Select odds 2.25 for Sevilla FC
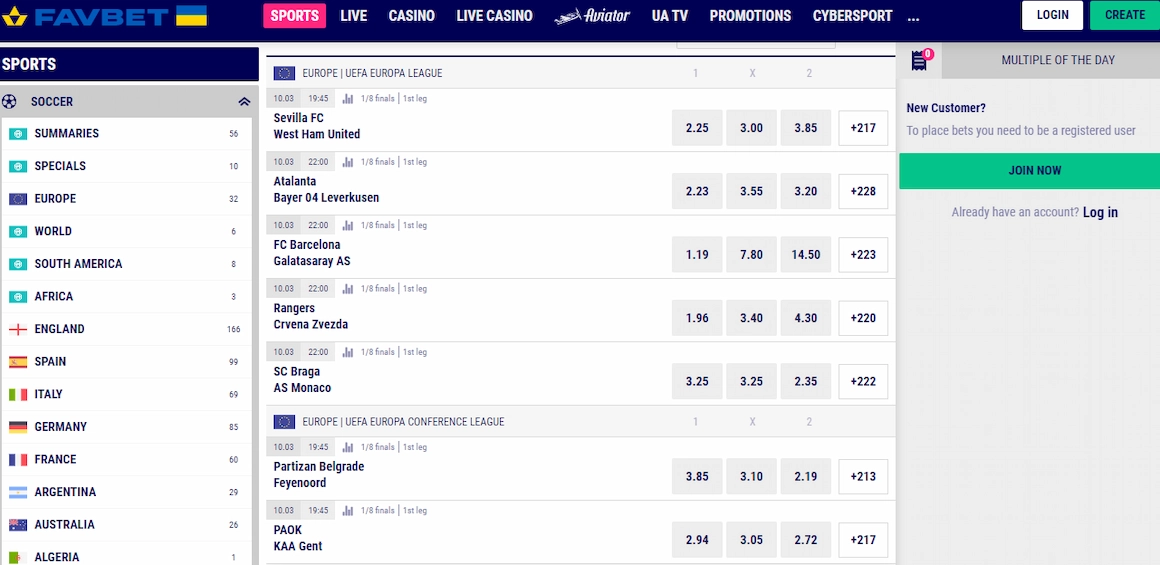1160x565 pixels. [697, 128]
